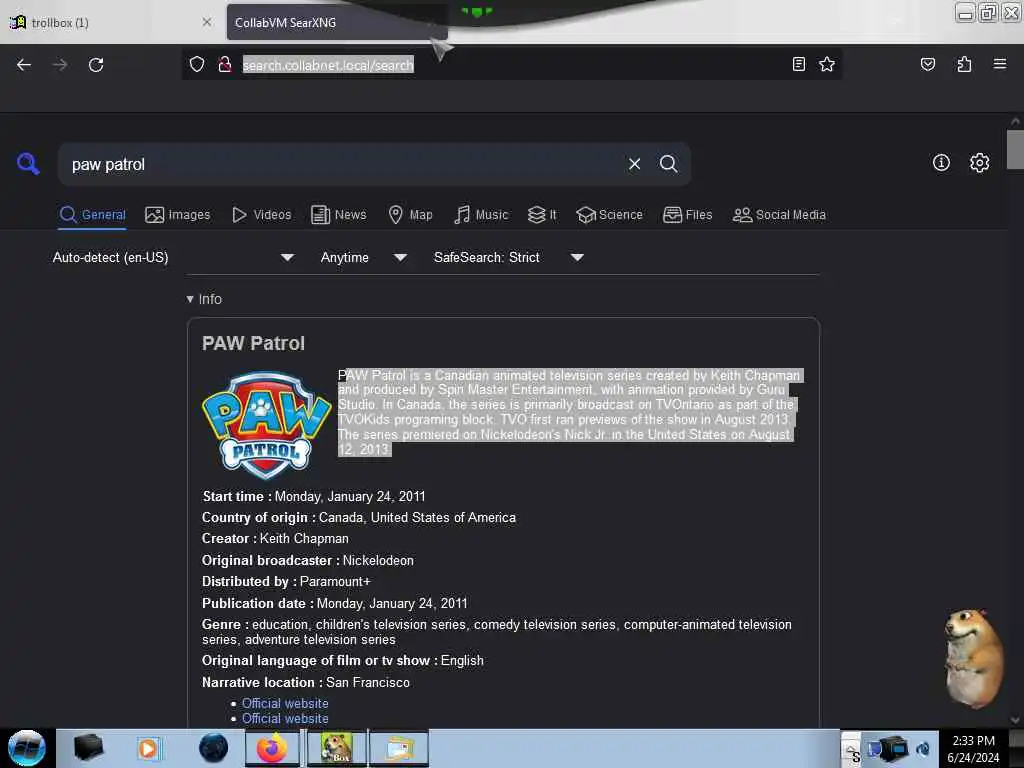Click the Distributed by : Paramount+ text

pyautogui.click(x=286, y=581)
